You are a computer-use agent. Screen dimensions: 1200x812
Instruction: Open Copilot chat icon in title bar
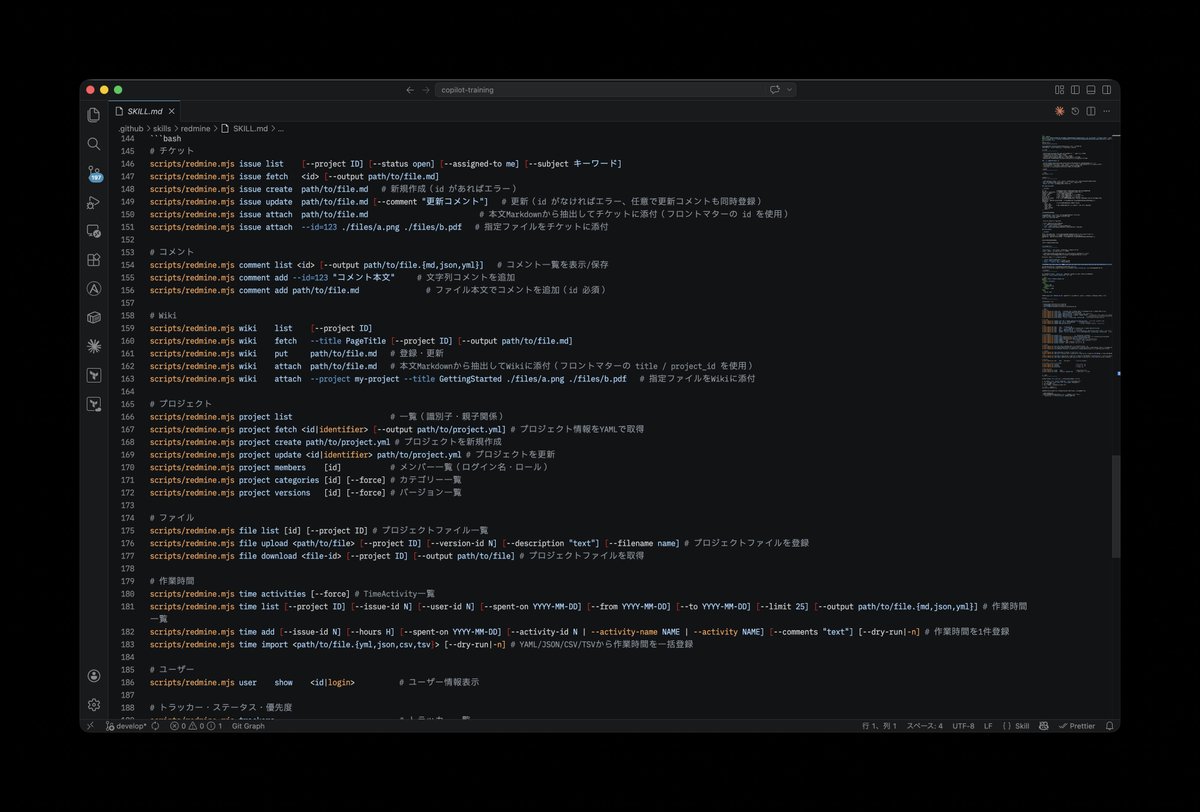click(x=775, y=90)
